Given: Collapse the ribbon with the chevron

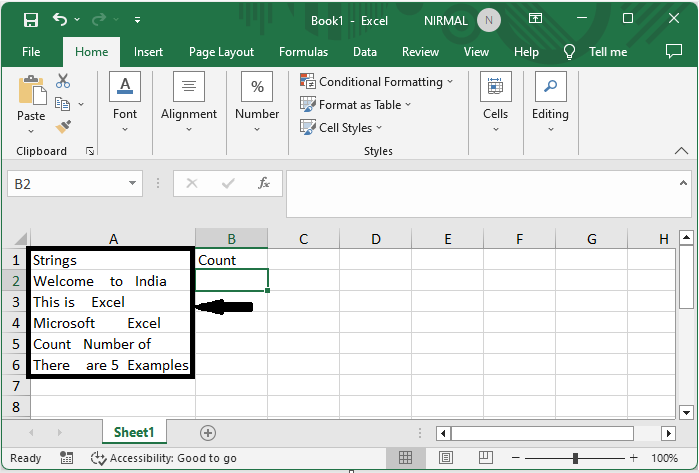Looking at the screenshot, I should pos(681,151).
